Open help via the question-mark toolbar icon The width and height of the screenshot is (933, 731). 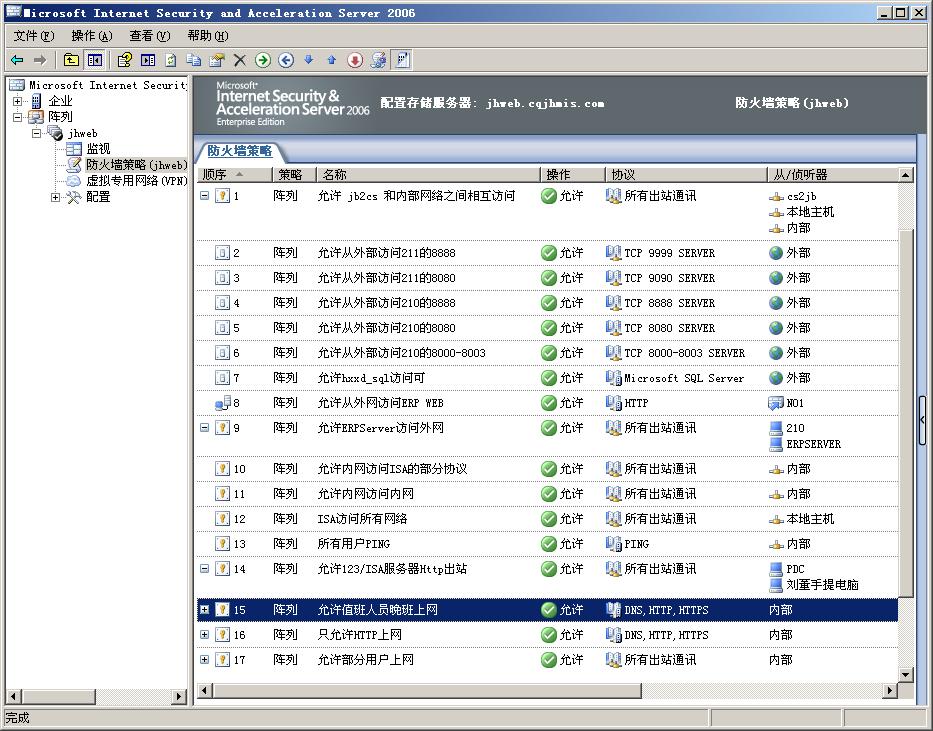pyautogui.click(x=125, y=60)
